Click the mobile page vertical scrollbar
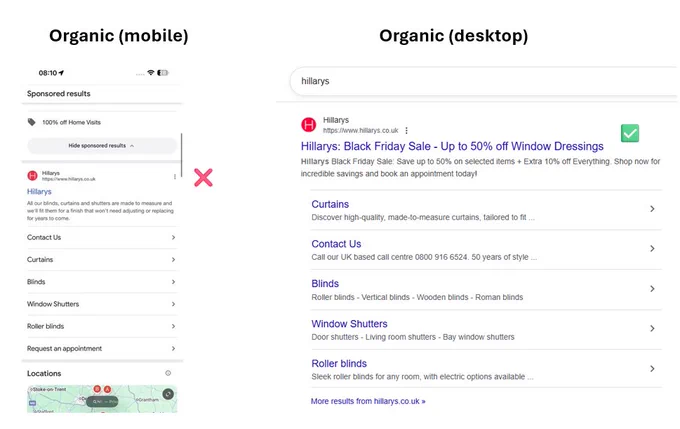 (182, 155)
